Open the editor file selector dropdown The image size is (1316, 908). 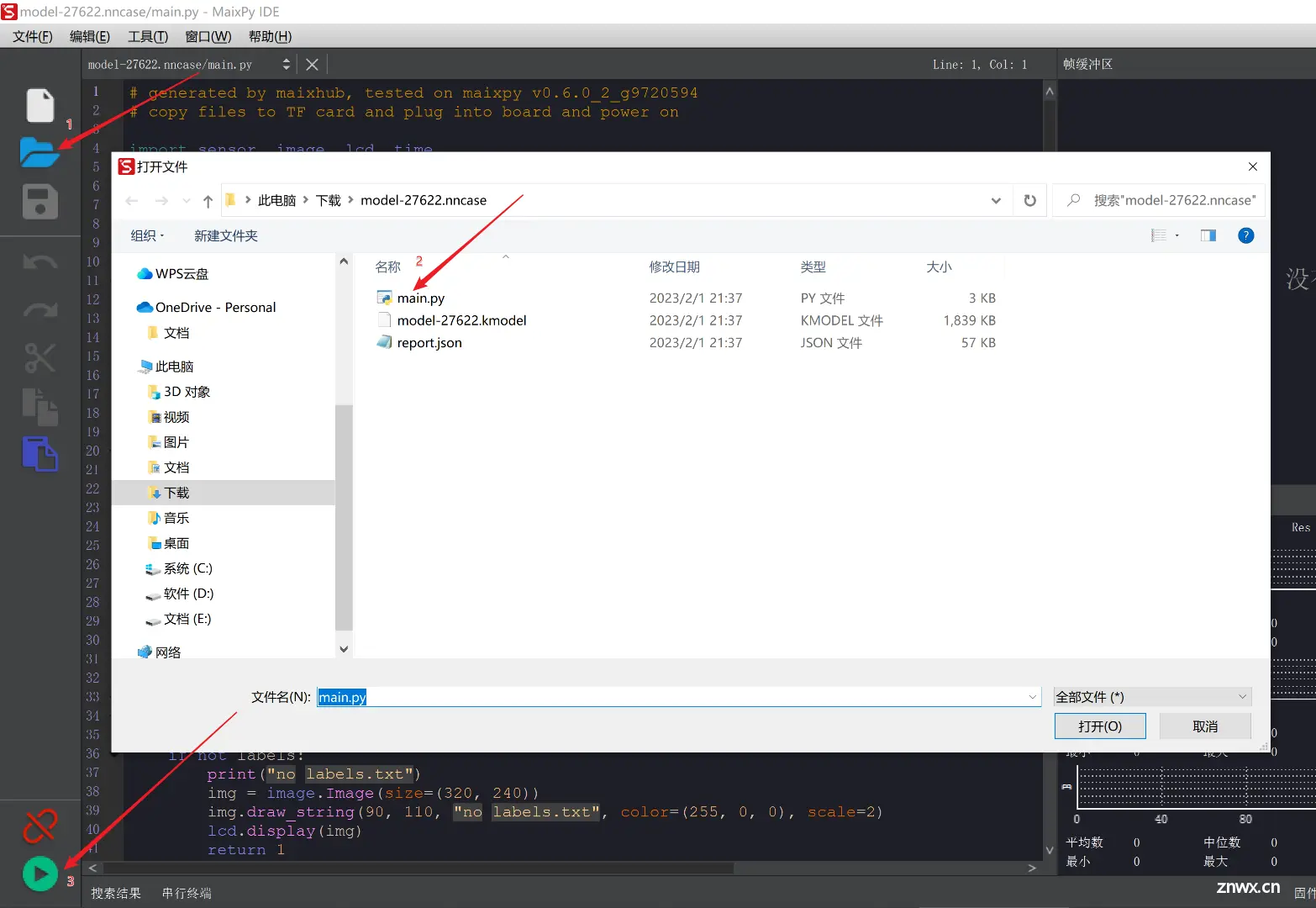point(286,65)
